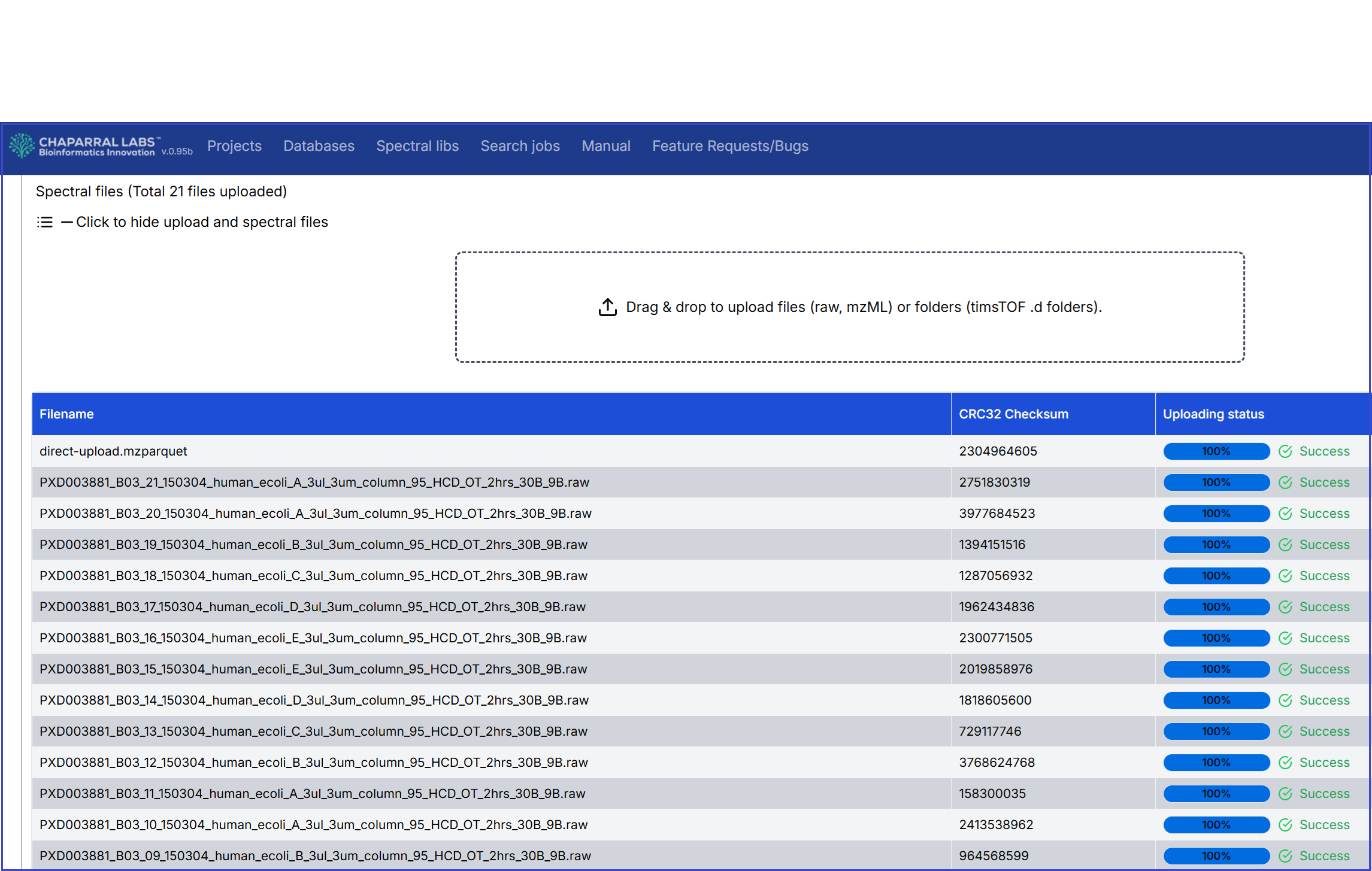Click the list icon to hide files
The width and height of the screenshot is (1372, 871).
click(45, 222)
